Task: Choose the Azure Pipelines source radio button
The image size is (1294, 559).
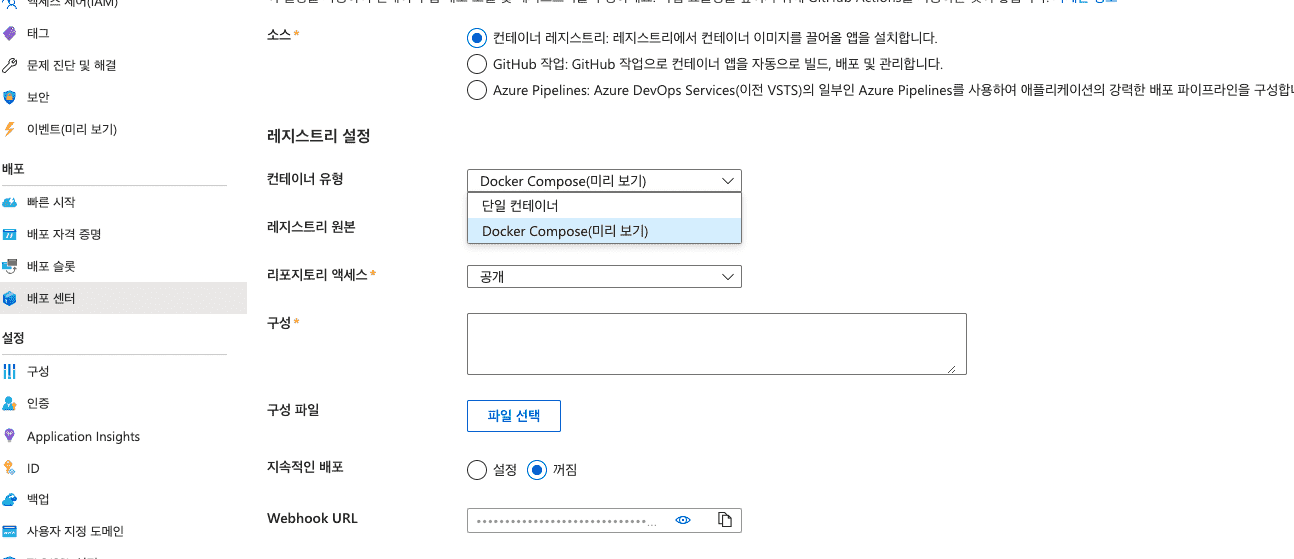Action: coord(477,90)
